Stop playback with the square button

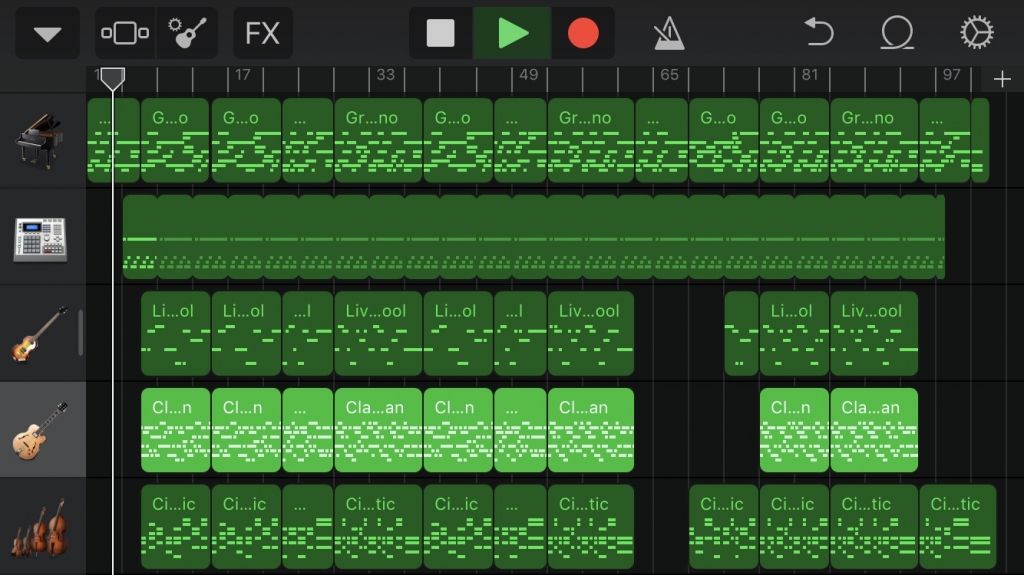coord(441,33)
